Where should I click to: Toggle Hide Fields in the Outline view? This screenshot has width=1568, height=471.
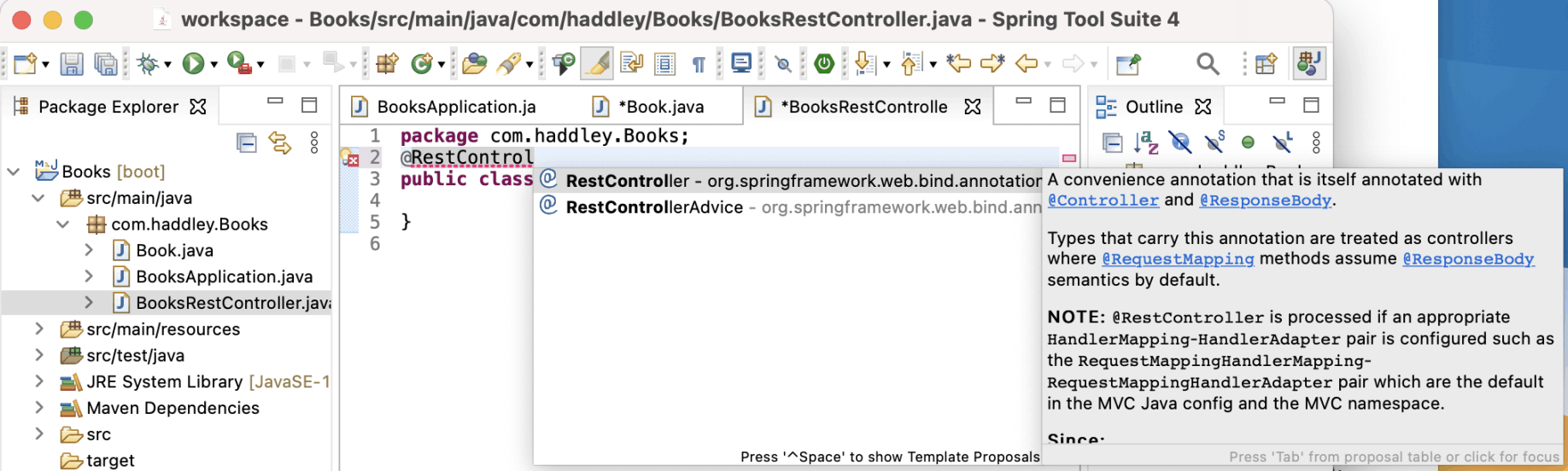1180,142
